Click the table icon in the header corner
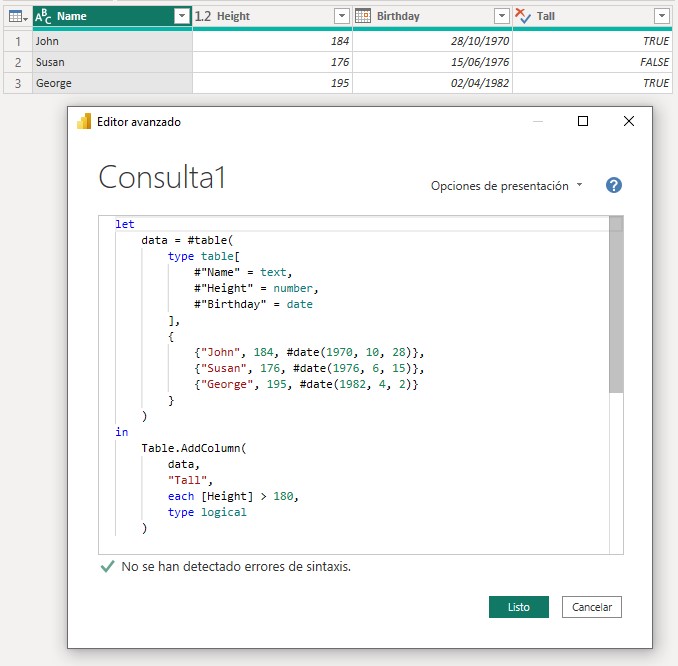This screenshot has height=666, width=678. tap(16, 16)
